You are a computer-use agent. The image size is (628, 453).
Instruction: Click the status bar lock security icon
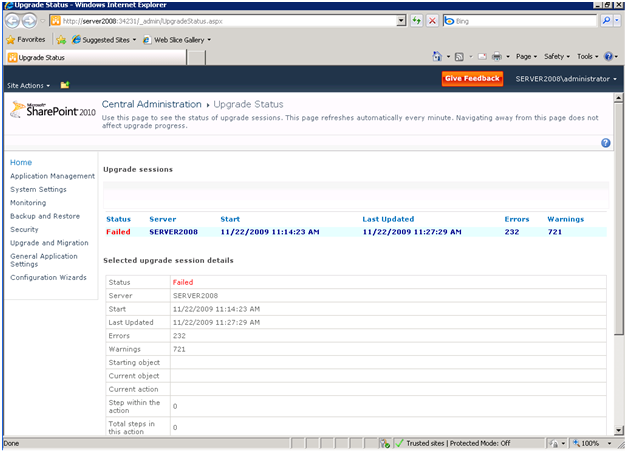coord(554,443)
